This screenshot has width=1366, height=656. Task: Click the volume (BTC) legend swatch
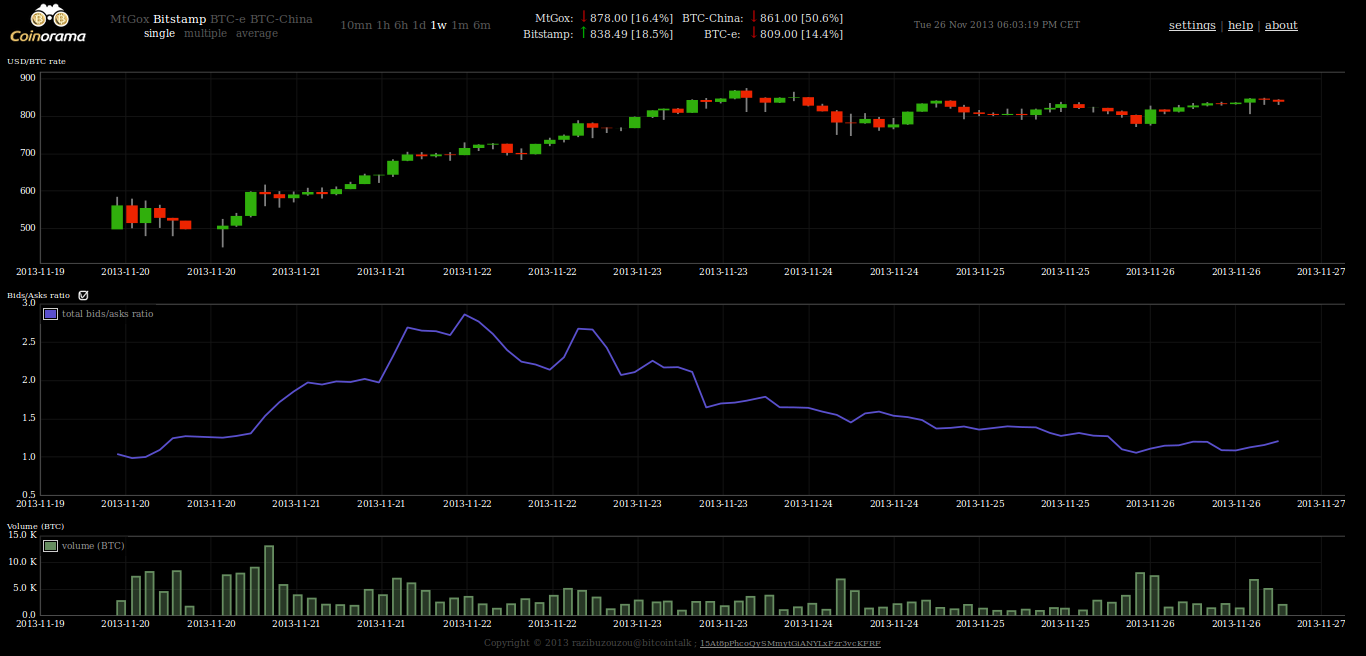[x=51, y=546]
